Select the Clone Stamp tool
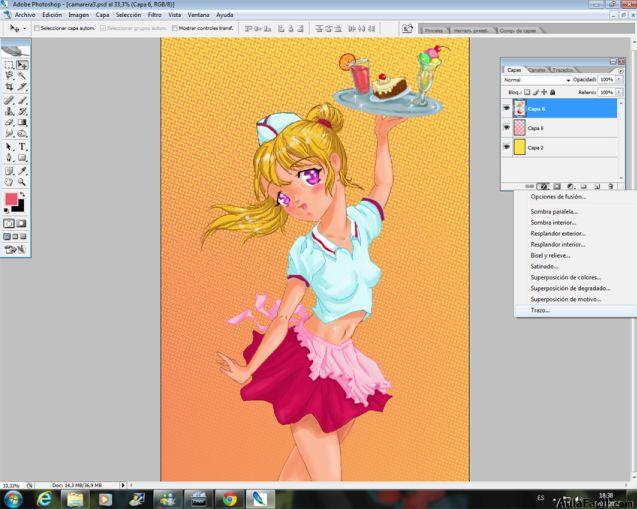Screen dimensions: 637x509 coord(9,110)
